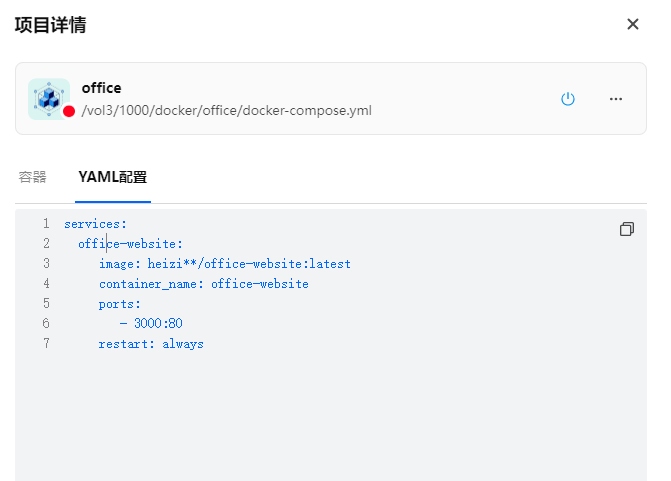This screenshot has height=481, width=671.
Task: Select the YAML配置 tab
Action: tap(112, 177)
